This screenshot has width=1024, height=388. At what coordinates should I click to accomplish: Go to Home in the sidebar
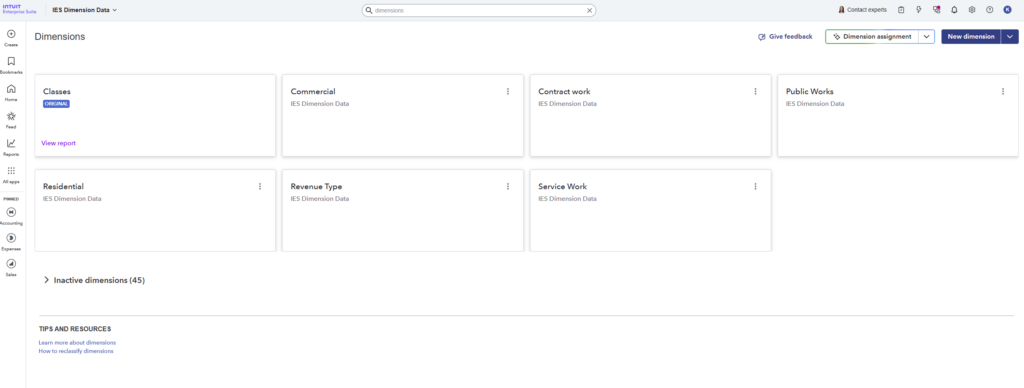tap(11, 92)
